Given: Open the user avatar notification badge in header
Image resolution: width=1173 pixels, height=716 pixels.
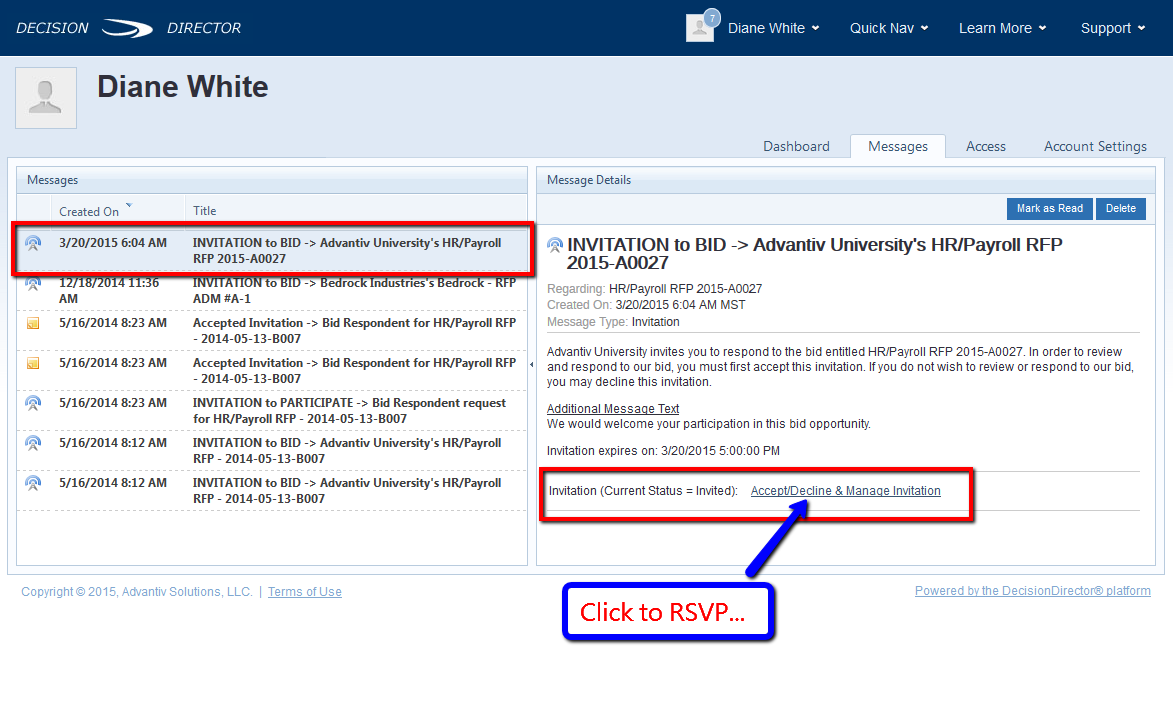Looking at the screenshot, I should (711, 17).
